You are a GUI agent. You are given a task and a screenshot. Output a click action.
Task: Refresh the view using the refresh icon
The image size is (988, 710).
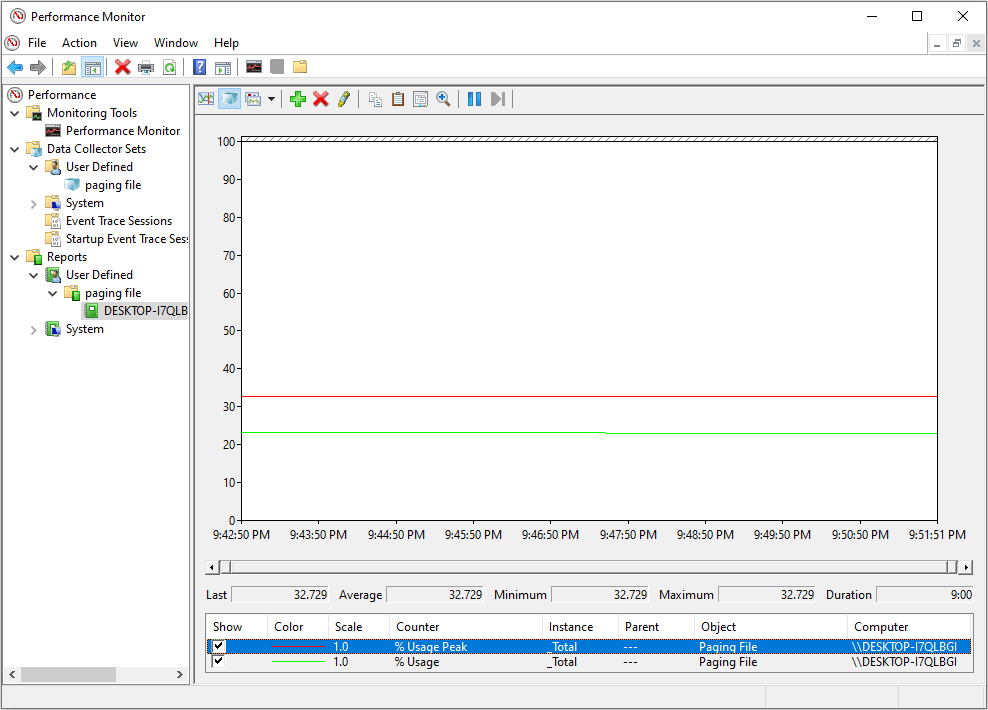[x=171, y=67]
